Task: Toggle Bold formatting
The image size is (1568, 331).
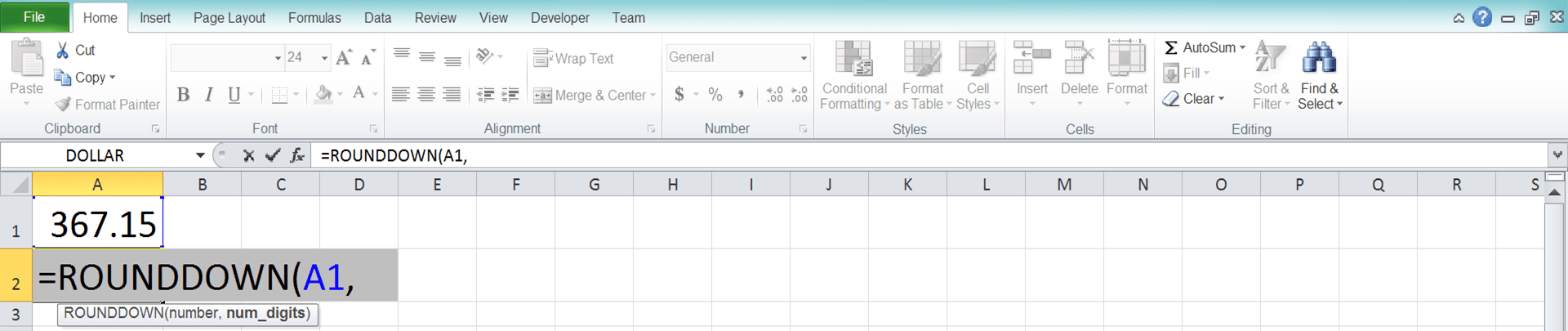Action: 183,95
